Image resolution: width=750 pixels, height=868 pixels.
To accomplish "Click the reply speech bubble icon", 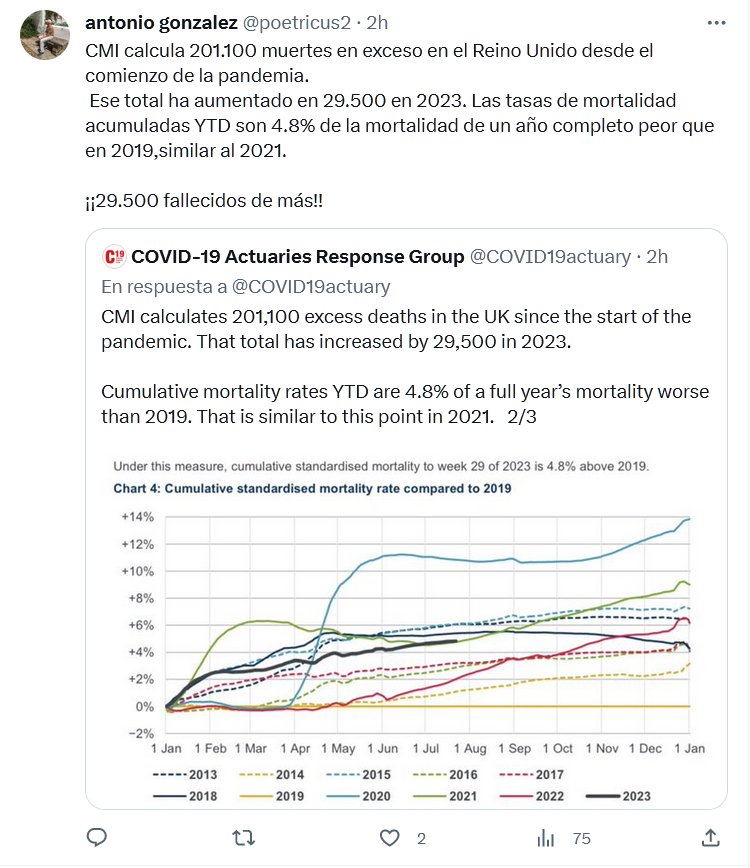I will pos(97,837).
